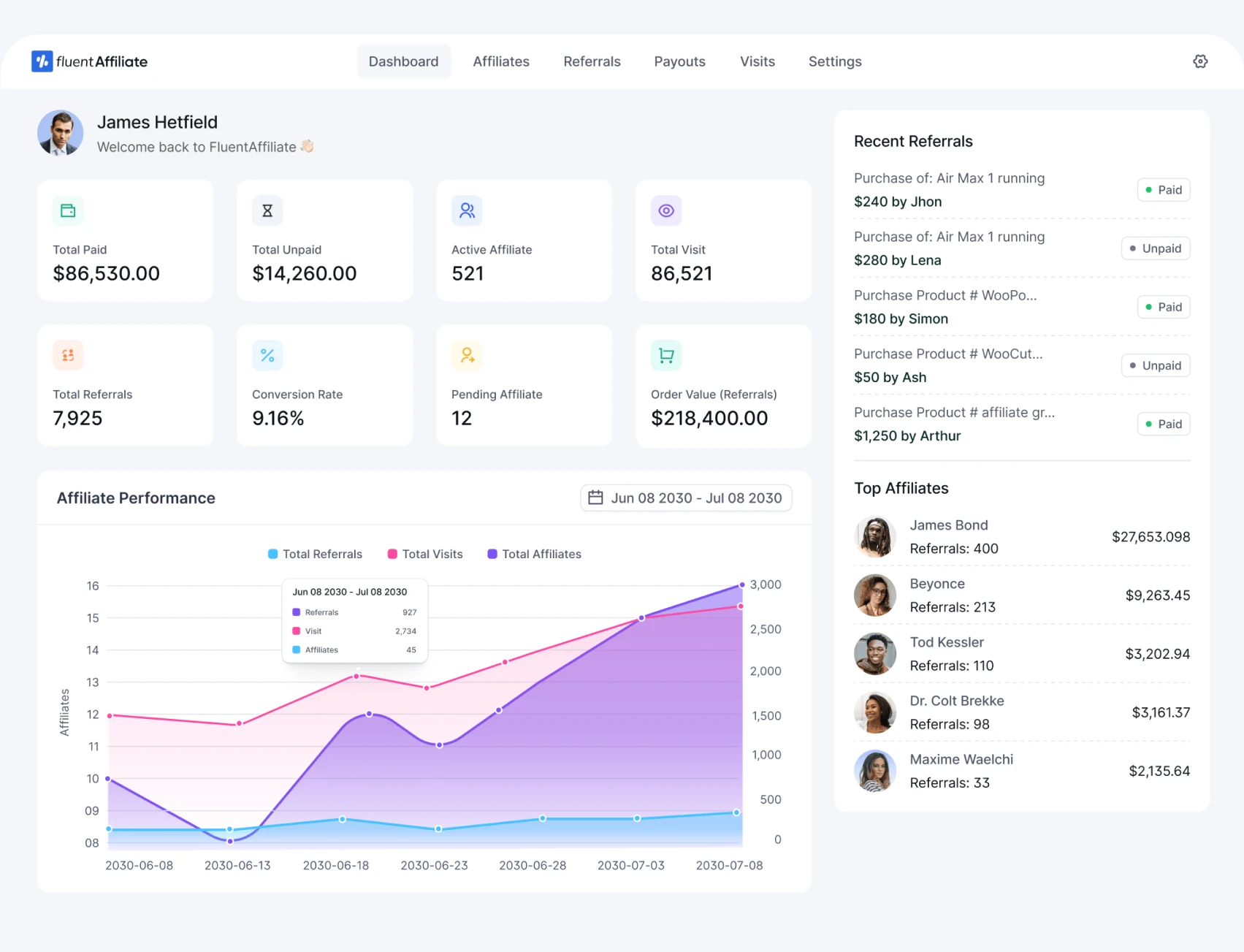Click the Paid badge for $180 by Simon

click(x=1164, y=307)
